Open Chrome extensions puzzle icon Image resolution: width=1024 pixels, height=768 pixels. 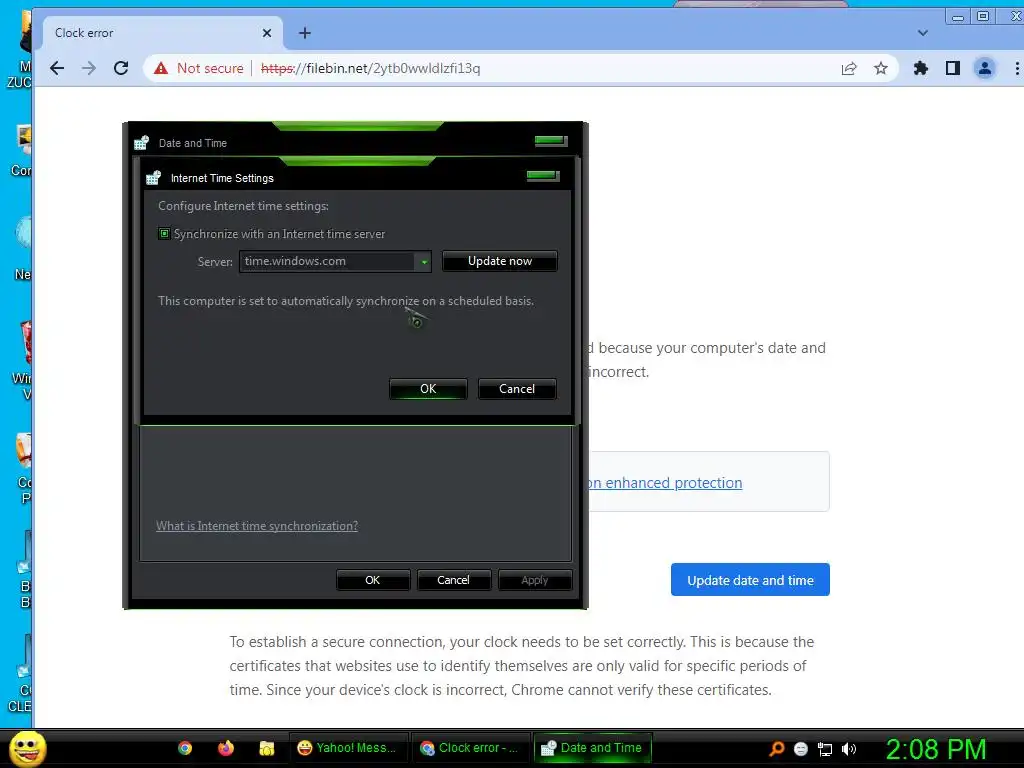pos(921,69)
